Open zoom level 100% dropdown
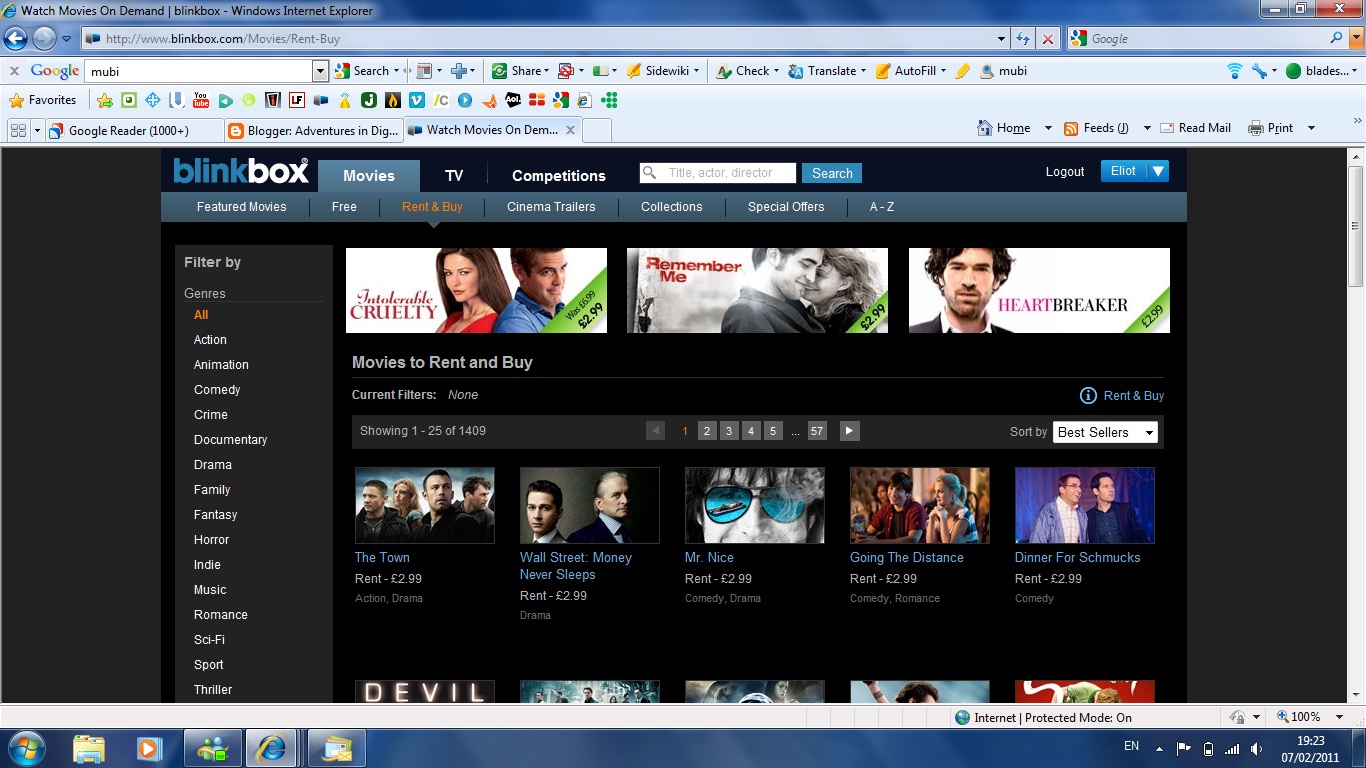Image resolution: width=1366 pixels, height=768 pixels. click(1339, 717)
